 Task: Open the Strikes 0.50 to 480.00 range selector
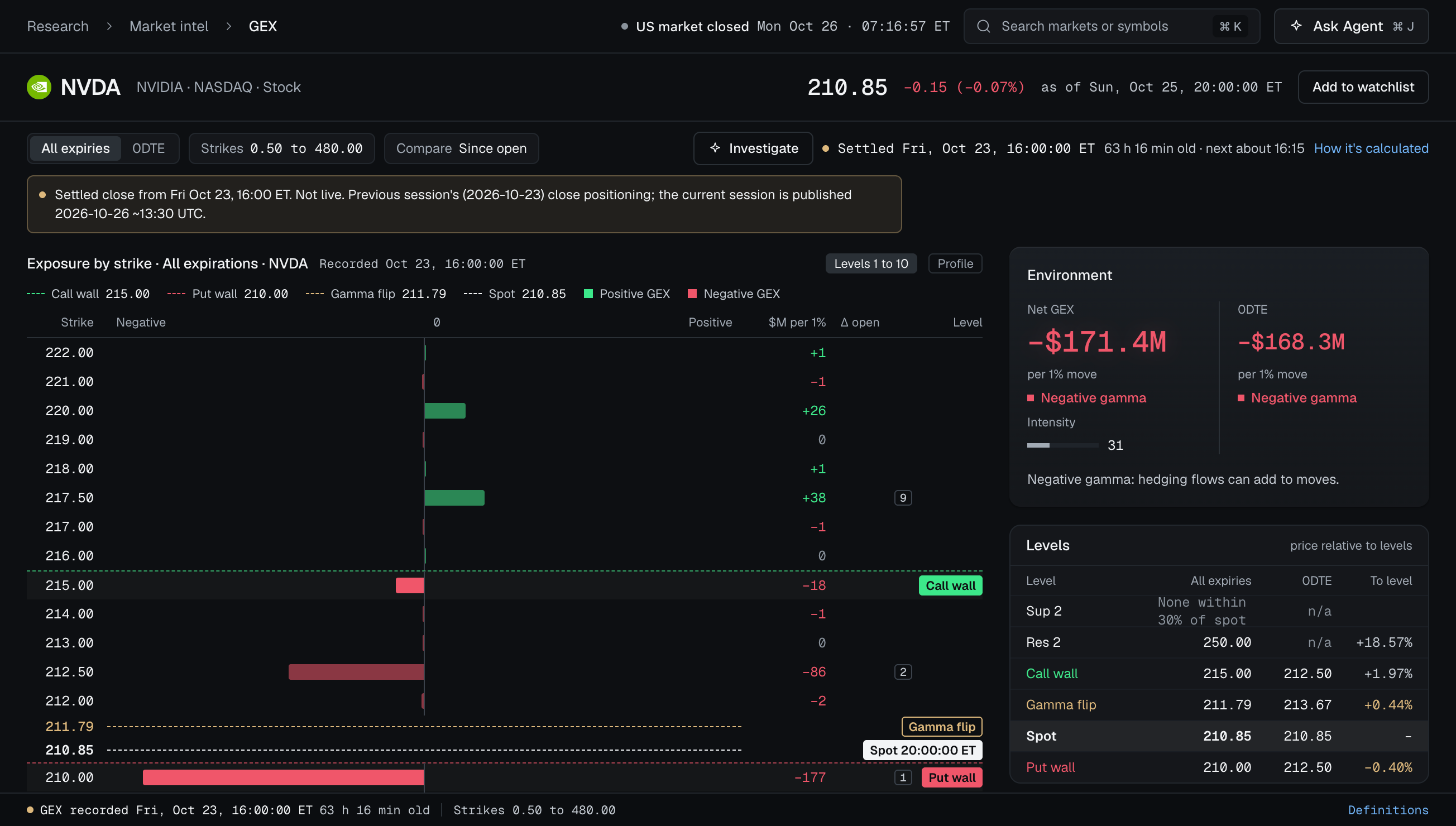click(x=282, y=148)
